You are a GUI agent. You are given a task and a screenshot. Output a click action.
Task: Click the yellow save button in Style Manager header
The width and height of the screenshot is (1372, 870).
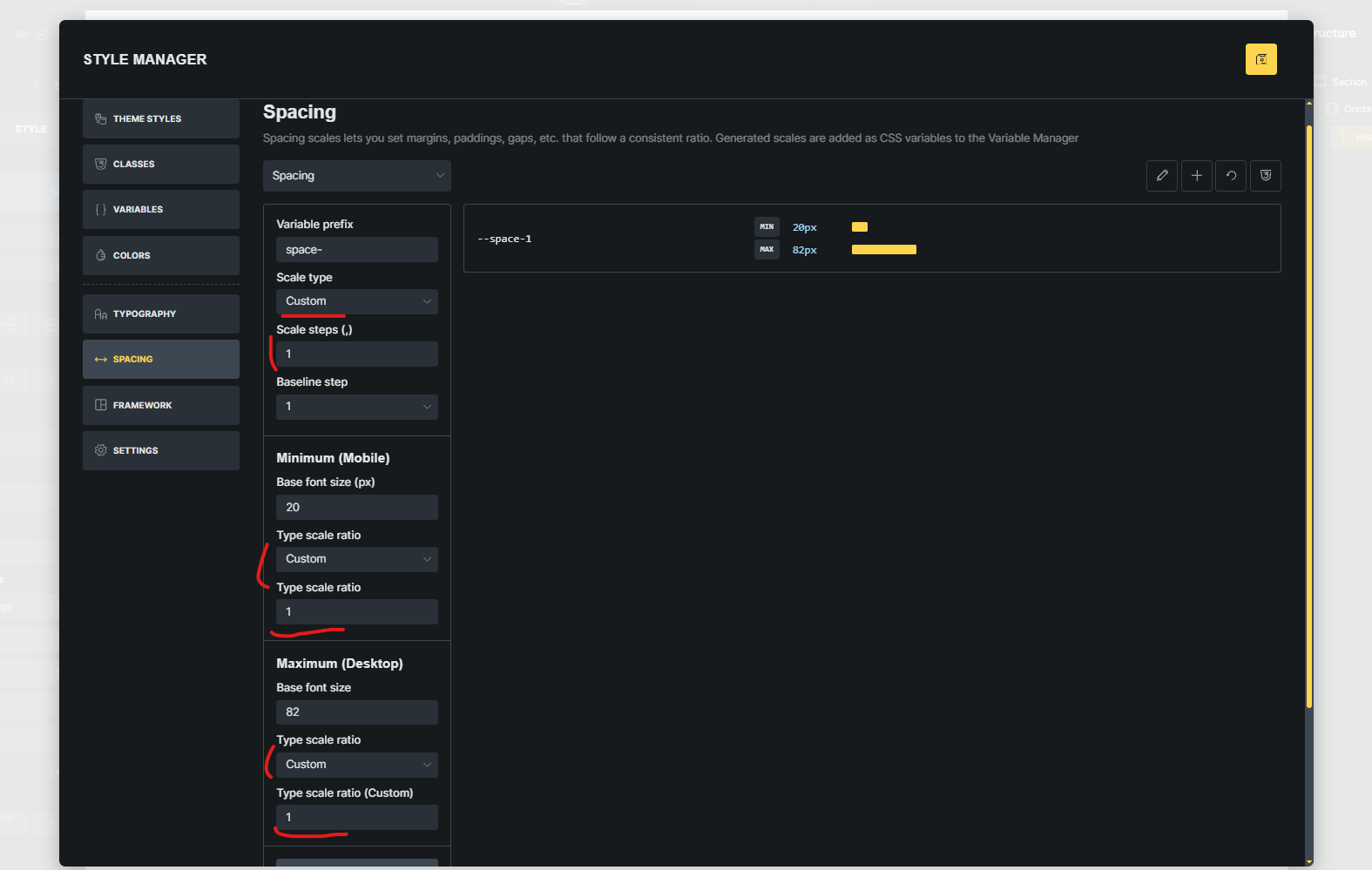tap(1260, 59)
